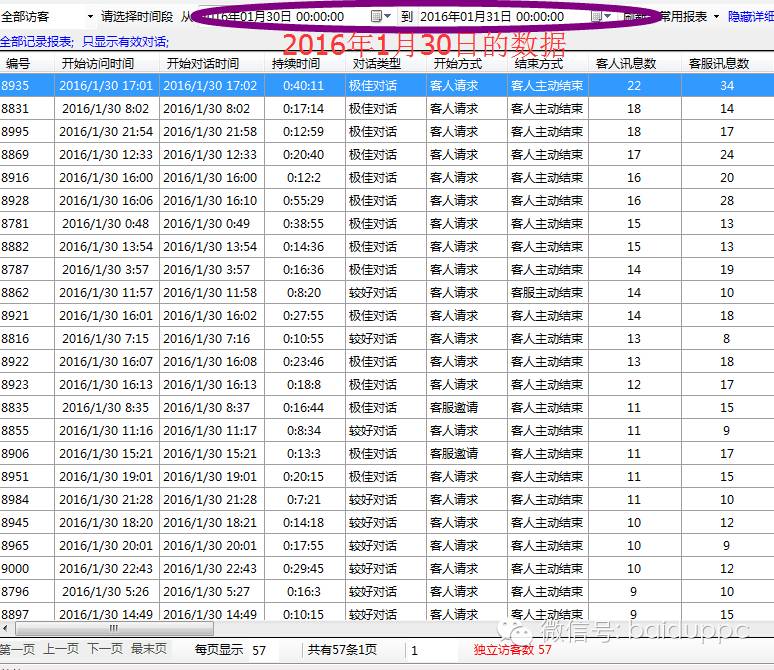Viewport: 774px width, 670px height.
Task: Open the end date calendar picker icon
Action: pyautogui.click(x=596, y=16)
